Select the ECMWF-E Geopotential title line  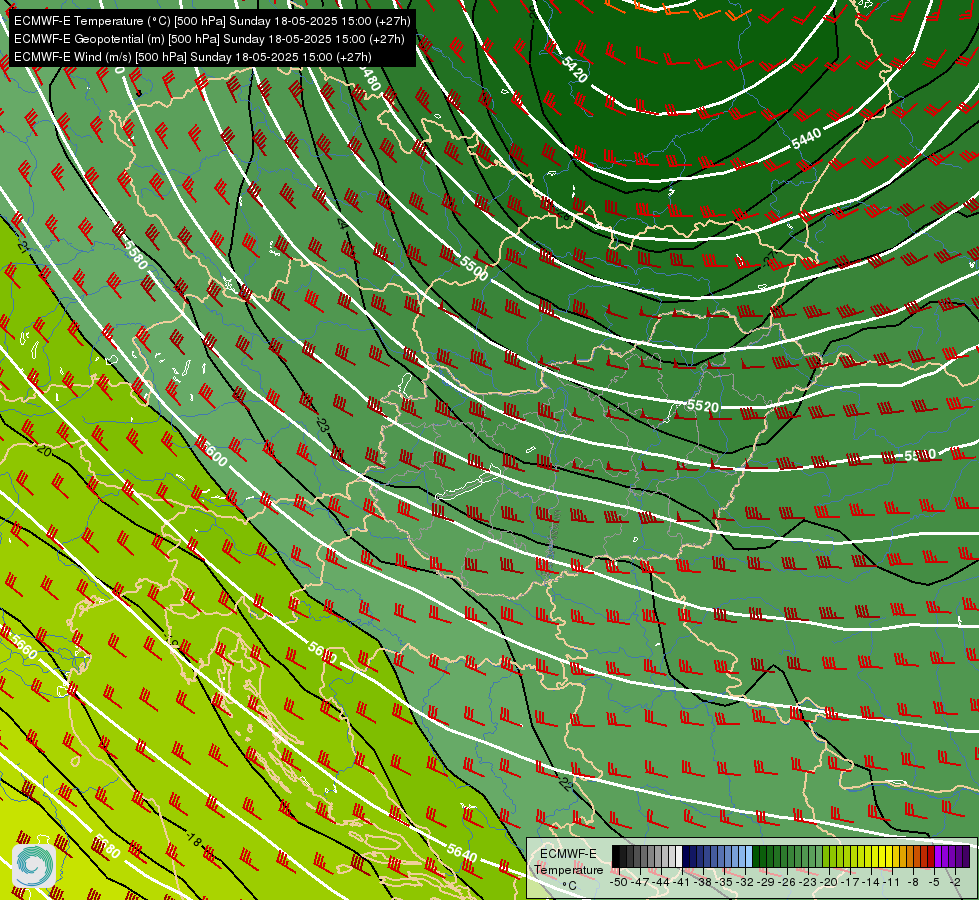click(209, 39)
